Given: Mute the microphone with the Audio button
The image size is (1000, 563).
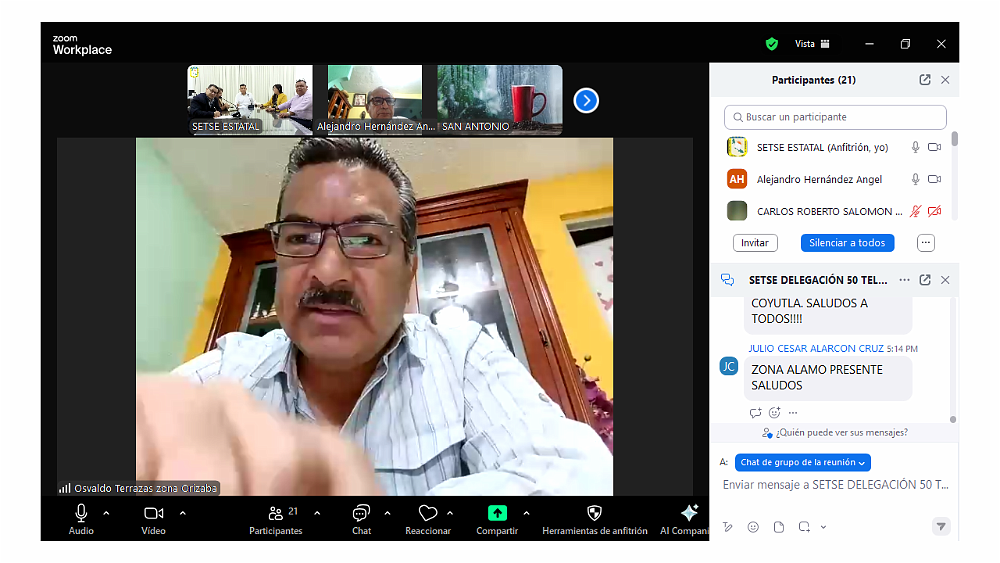Looking at the screenshot, I should 81,513.
